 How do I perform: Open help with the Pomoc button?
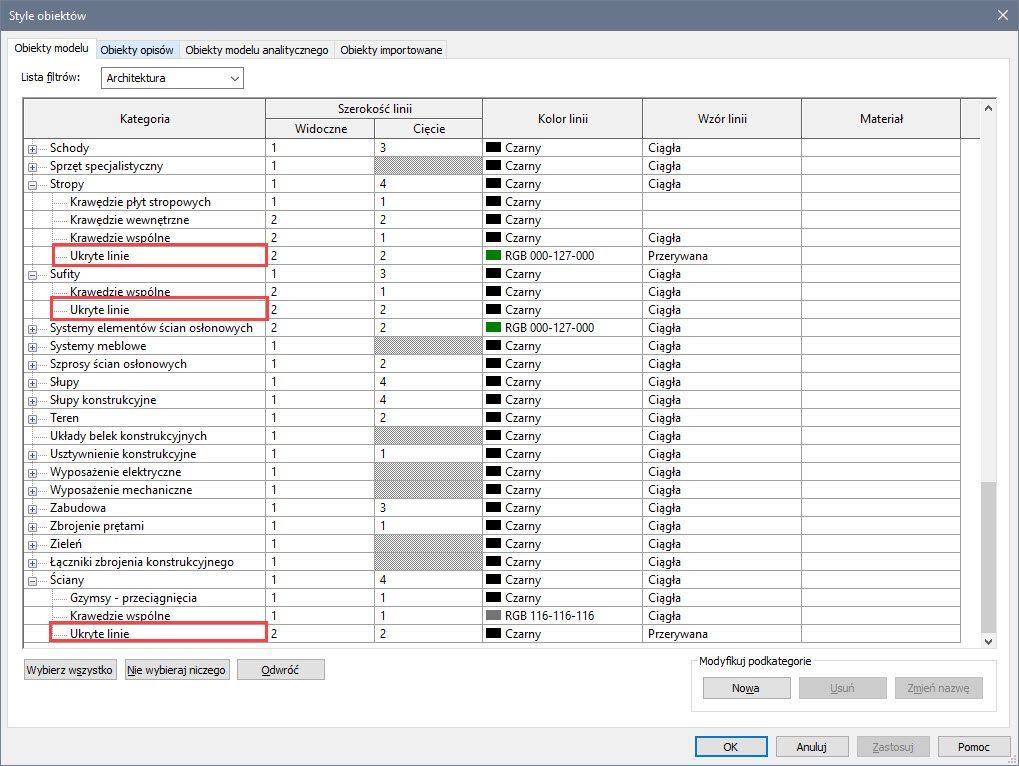[973, 747]
